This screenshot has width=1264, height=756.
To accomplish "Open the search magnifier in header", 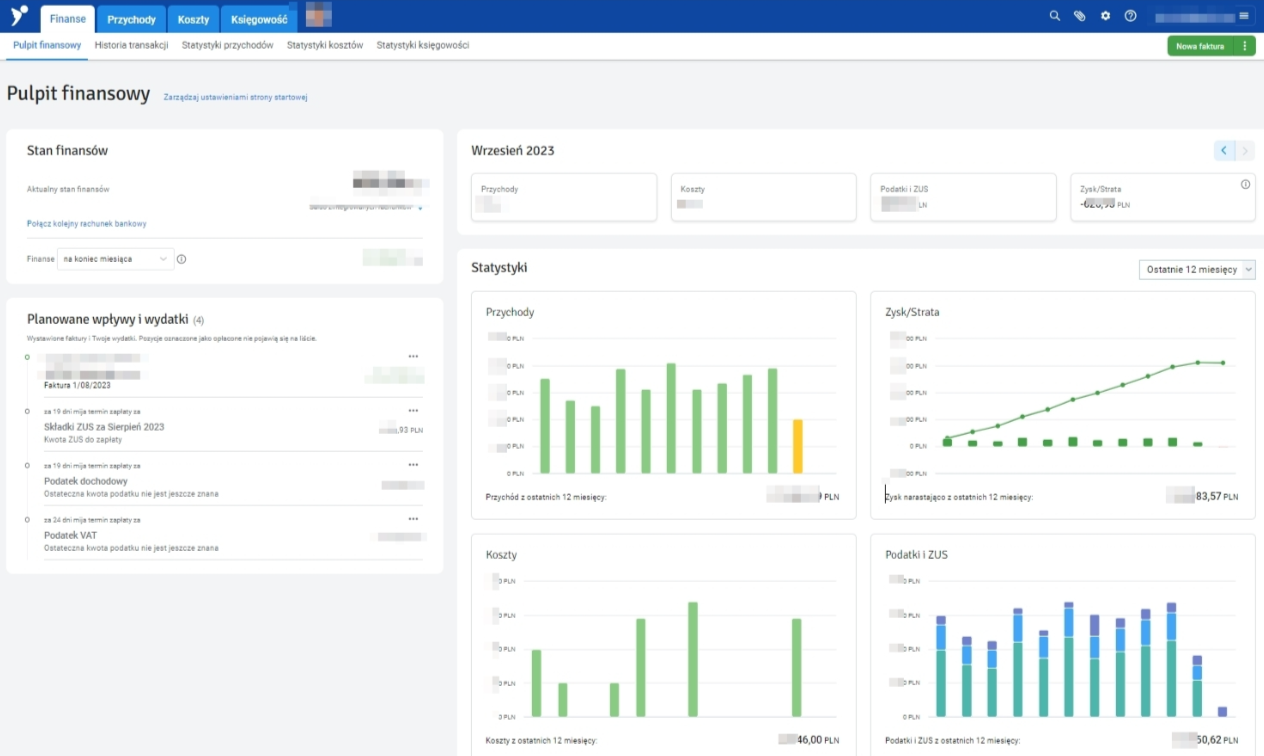I will coord(1054,16).
